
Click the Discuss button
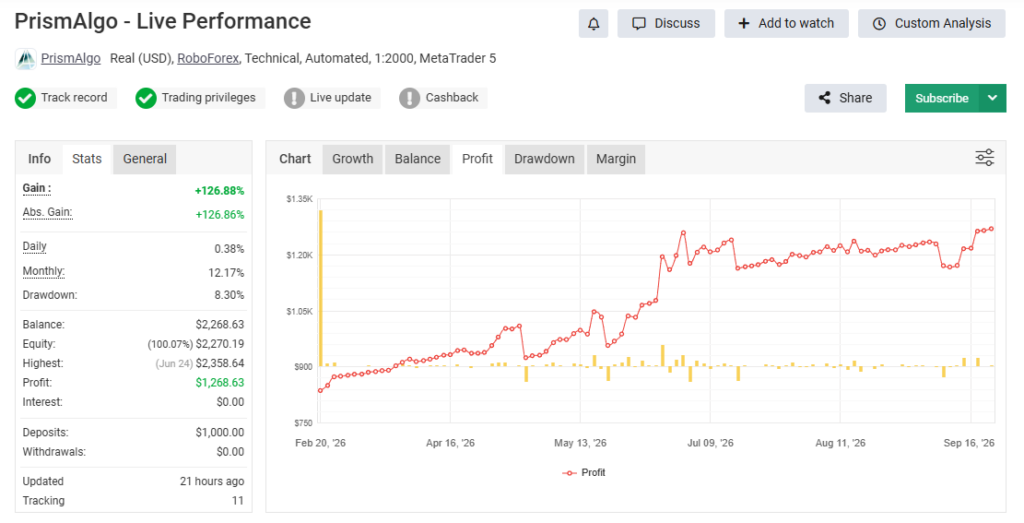[666, 24]
